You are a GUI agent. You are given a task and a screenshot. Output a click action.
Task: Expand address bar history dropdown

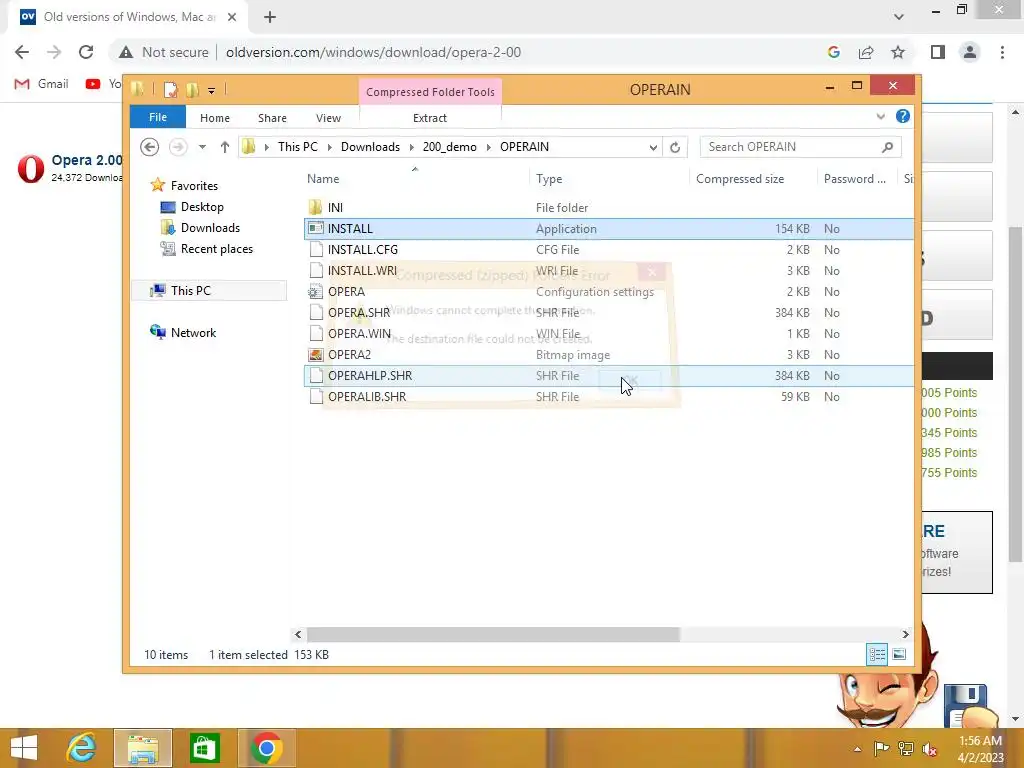[x=653, y=147]
